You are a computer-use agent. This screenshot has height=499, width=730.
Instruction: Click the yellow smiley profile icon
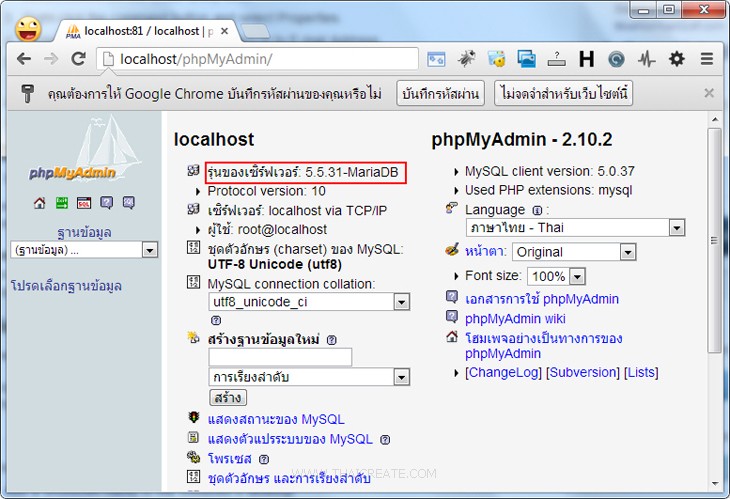point(28,29)
